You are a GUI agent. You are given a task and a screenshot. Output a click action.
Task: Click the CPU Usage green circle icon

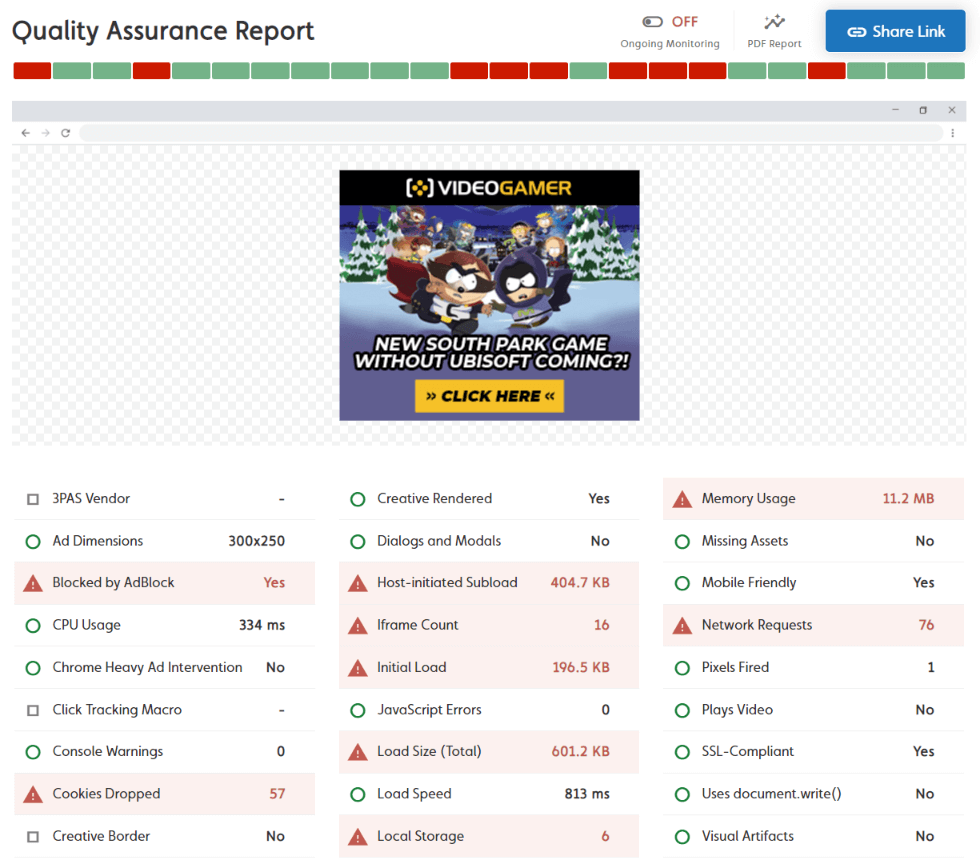32,626
